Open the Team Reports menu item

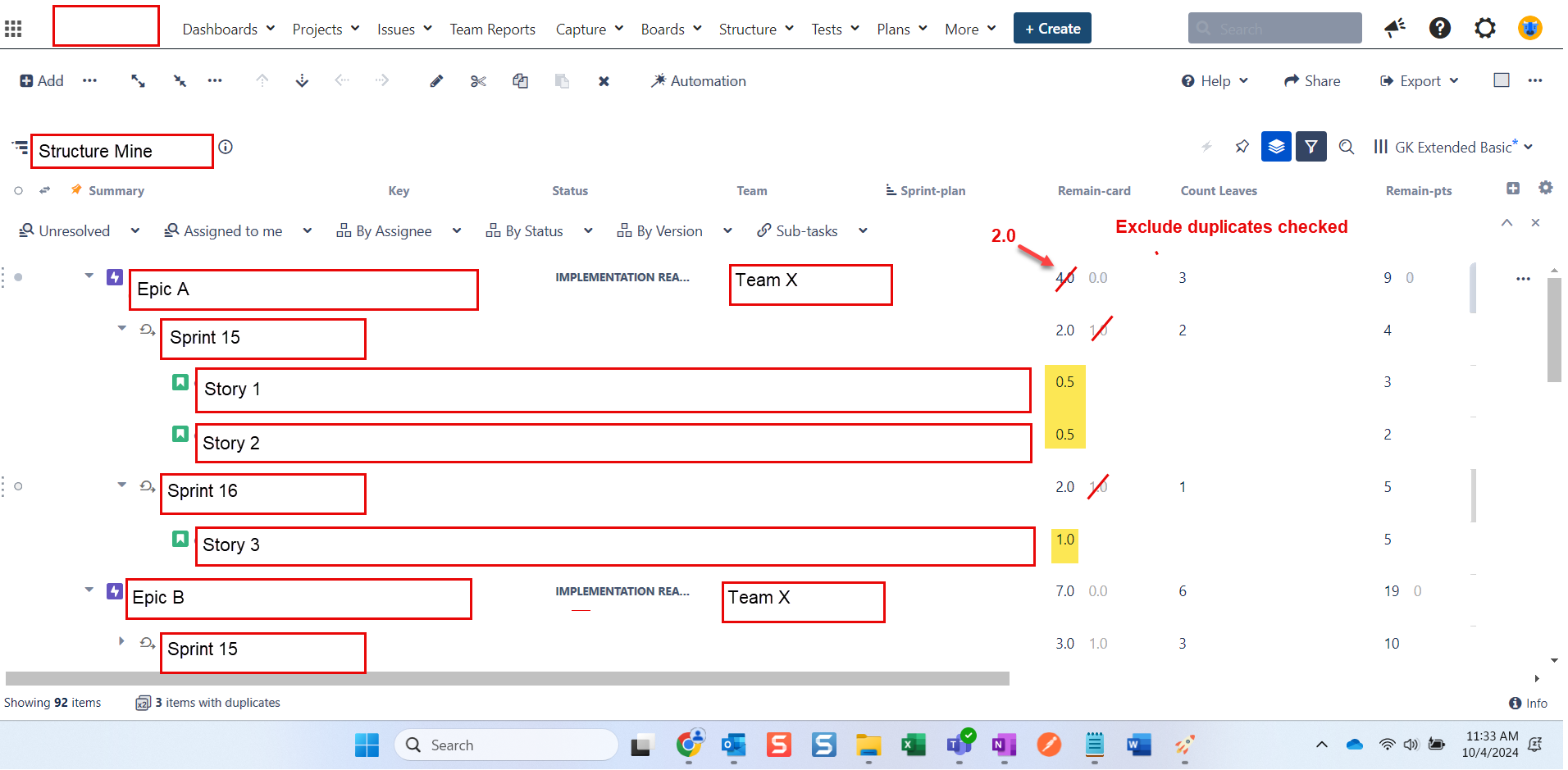(492, 29)
